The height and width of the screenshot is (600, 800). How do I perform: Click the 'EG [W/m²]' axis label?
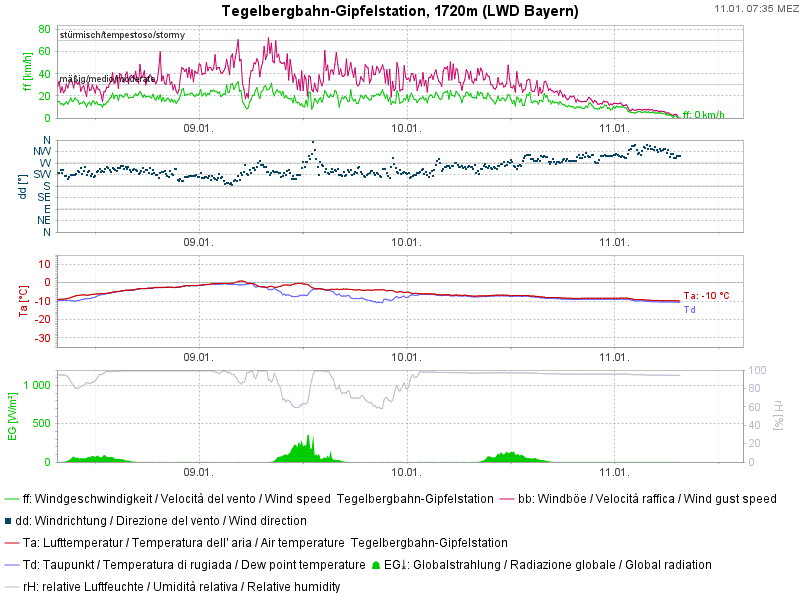click(x=12, y=417)
